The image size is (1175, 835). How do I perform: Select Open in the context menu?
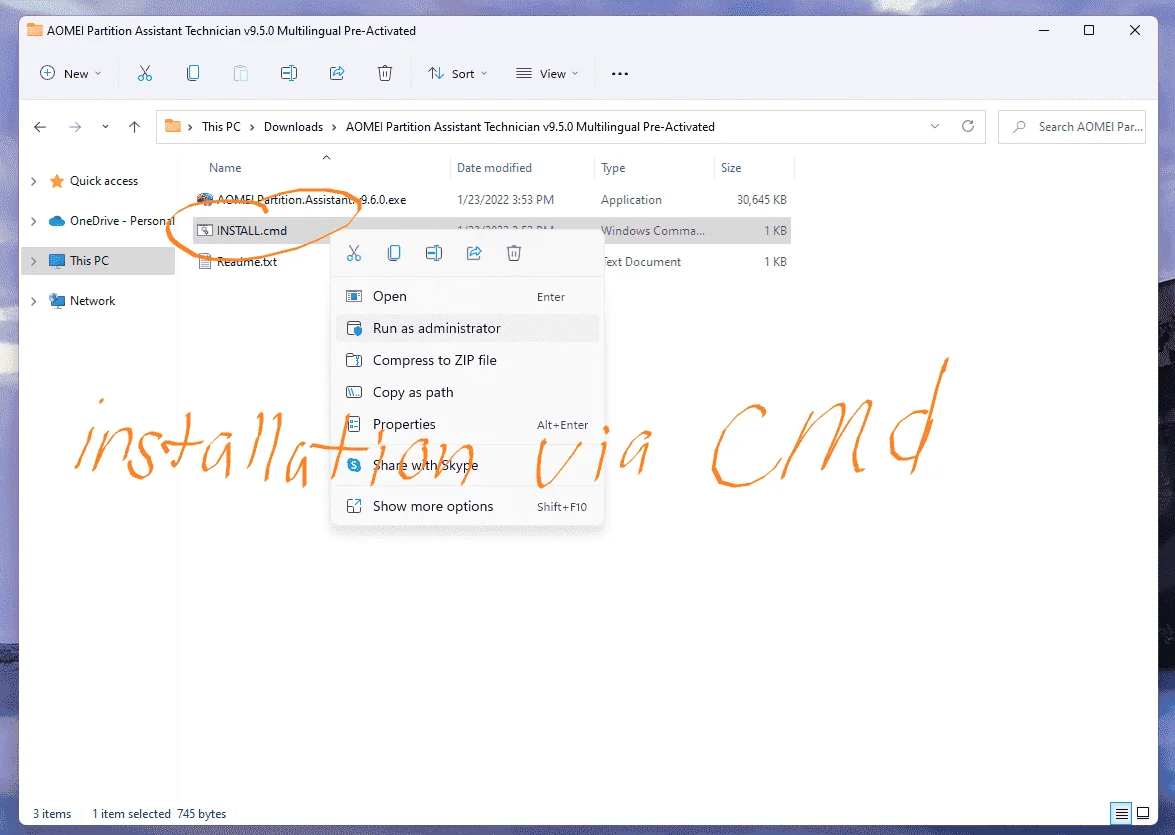click(x=467, y=296)
